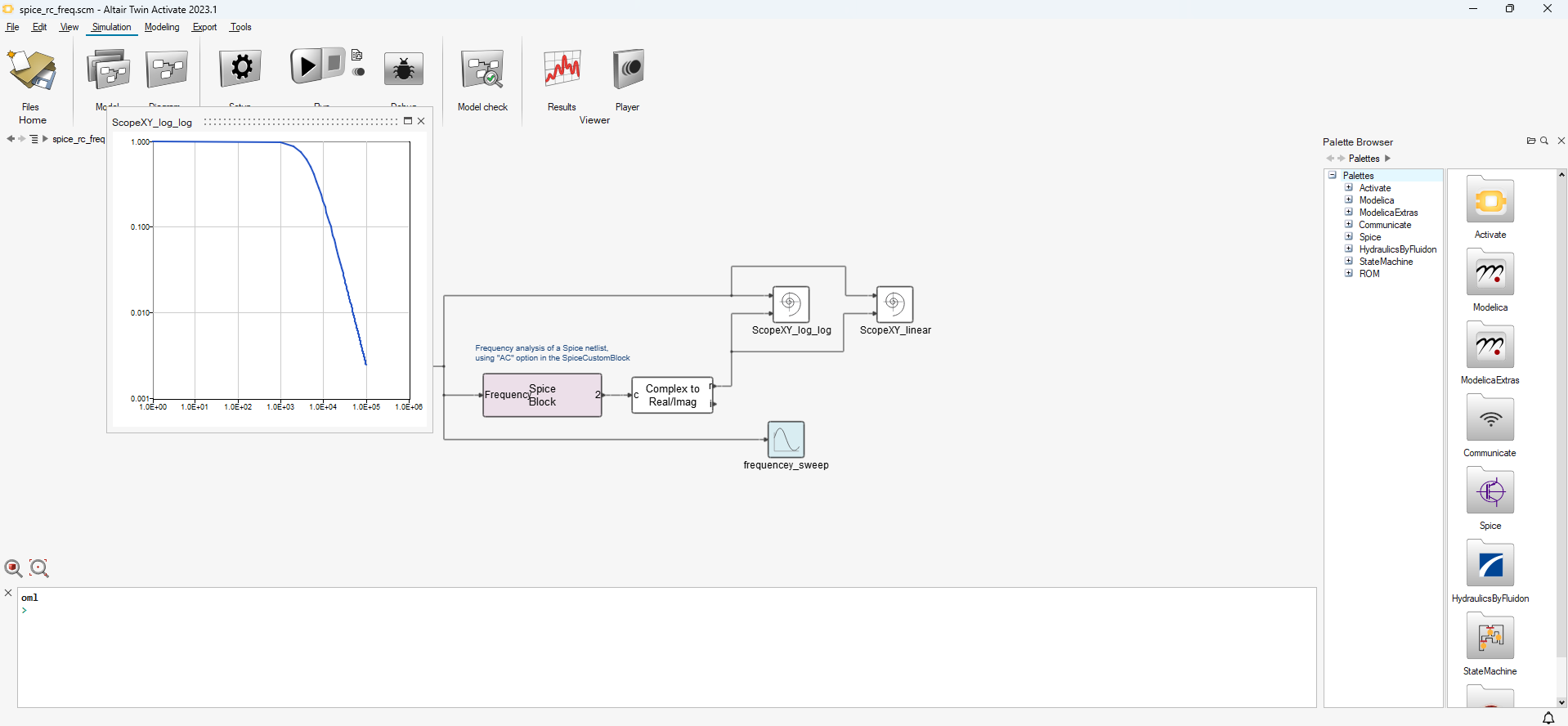
Task: Stop the simulation with the stop button
Action: pyautogui.click(x=334, y=63)
